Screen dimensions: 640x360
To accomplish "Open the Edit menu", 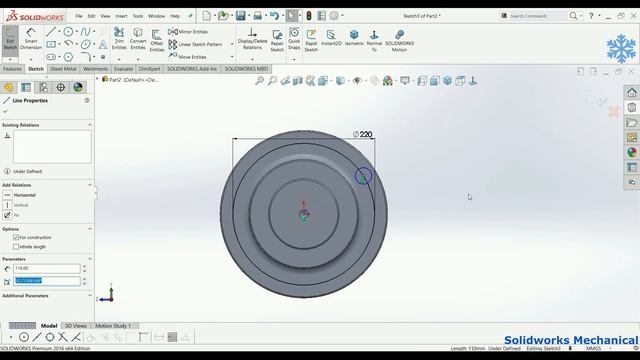I will pyautogui.click(x=91, y=16).
